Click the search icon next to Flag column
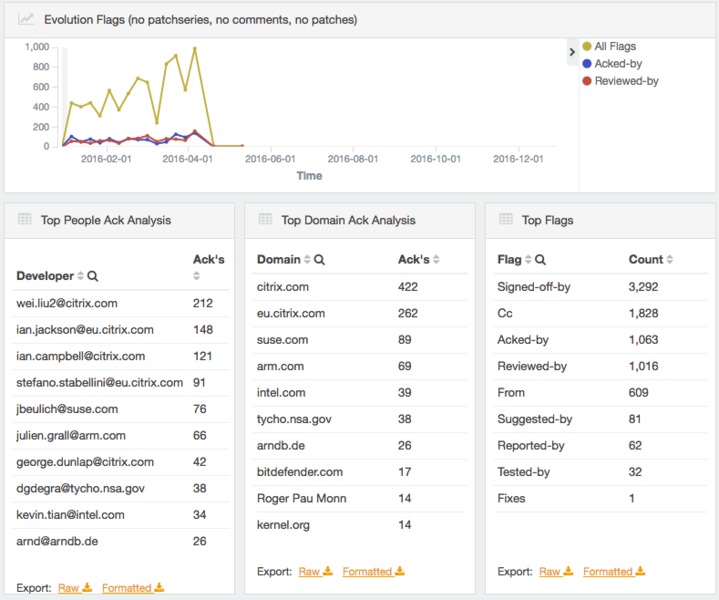Image resolution: width=719 pixels, height=600 pixels. coord(540,260)
